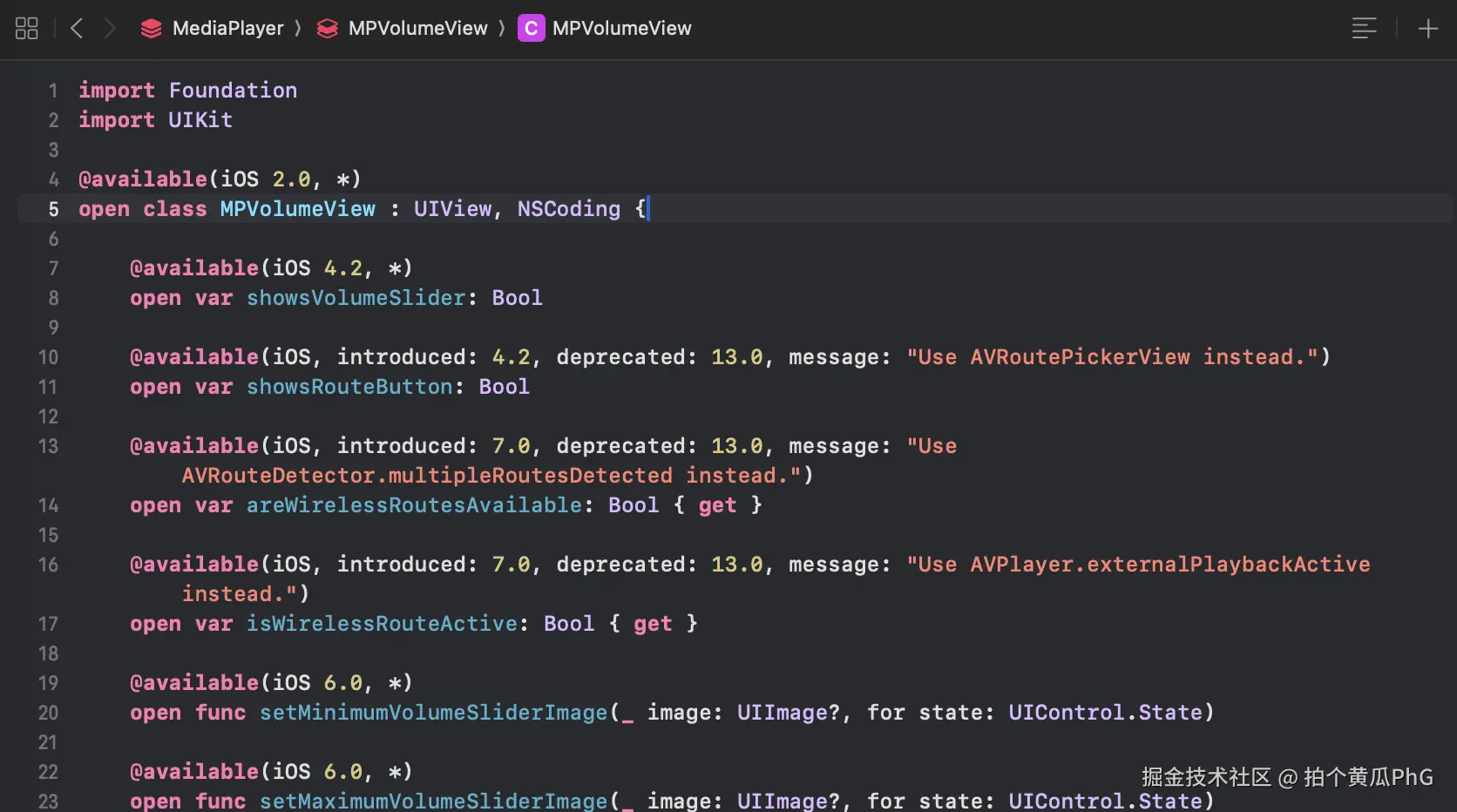Click '@available' on line 4
The width and height of the screenshot is (1457, 812).
tap(143, 179)
